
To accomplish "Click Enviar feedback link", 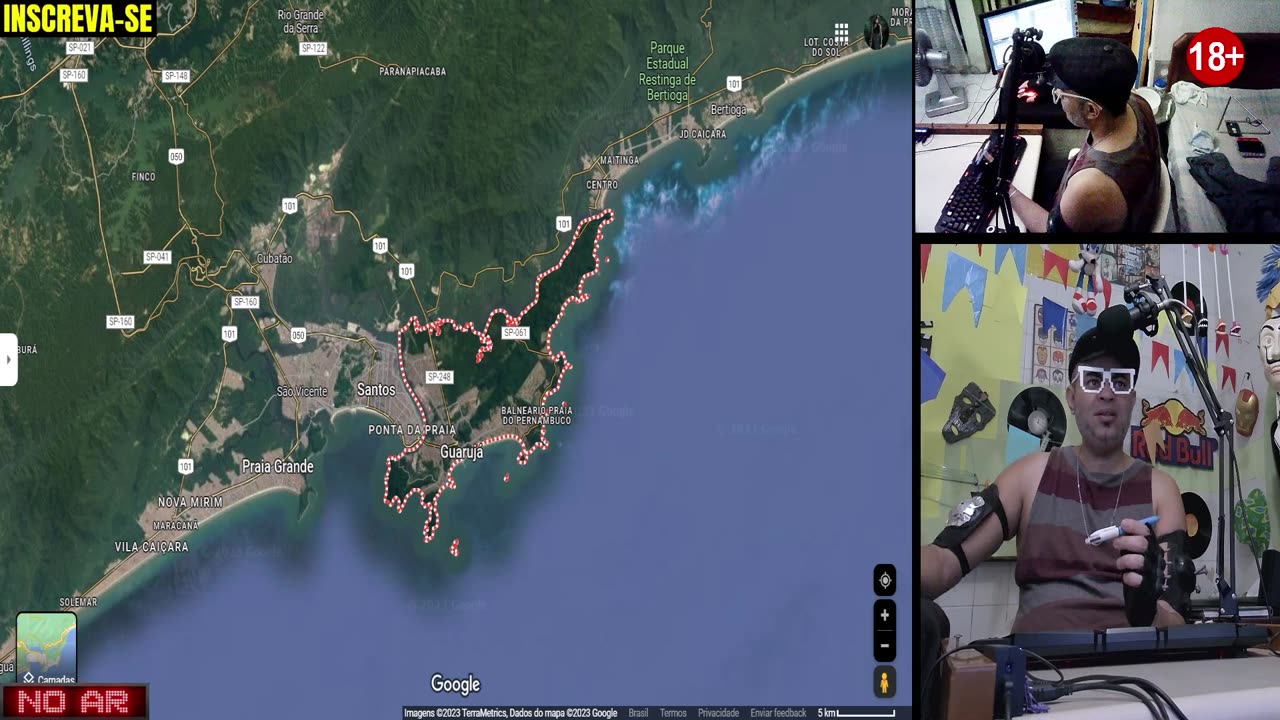I will coord(778,713).
